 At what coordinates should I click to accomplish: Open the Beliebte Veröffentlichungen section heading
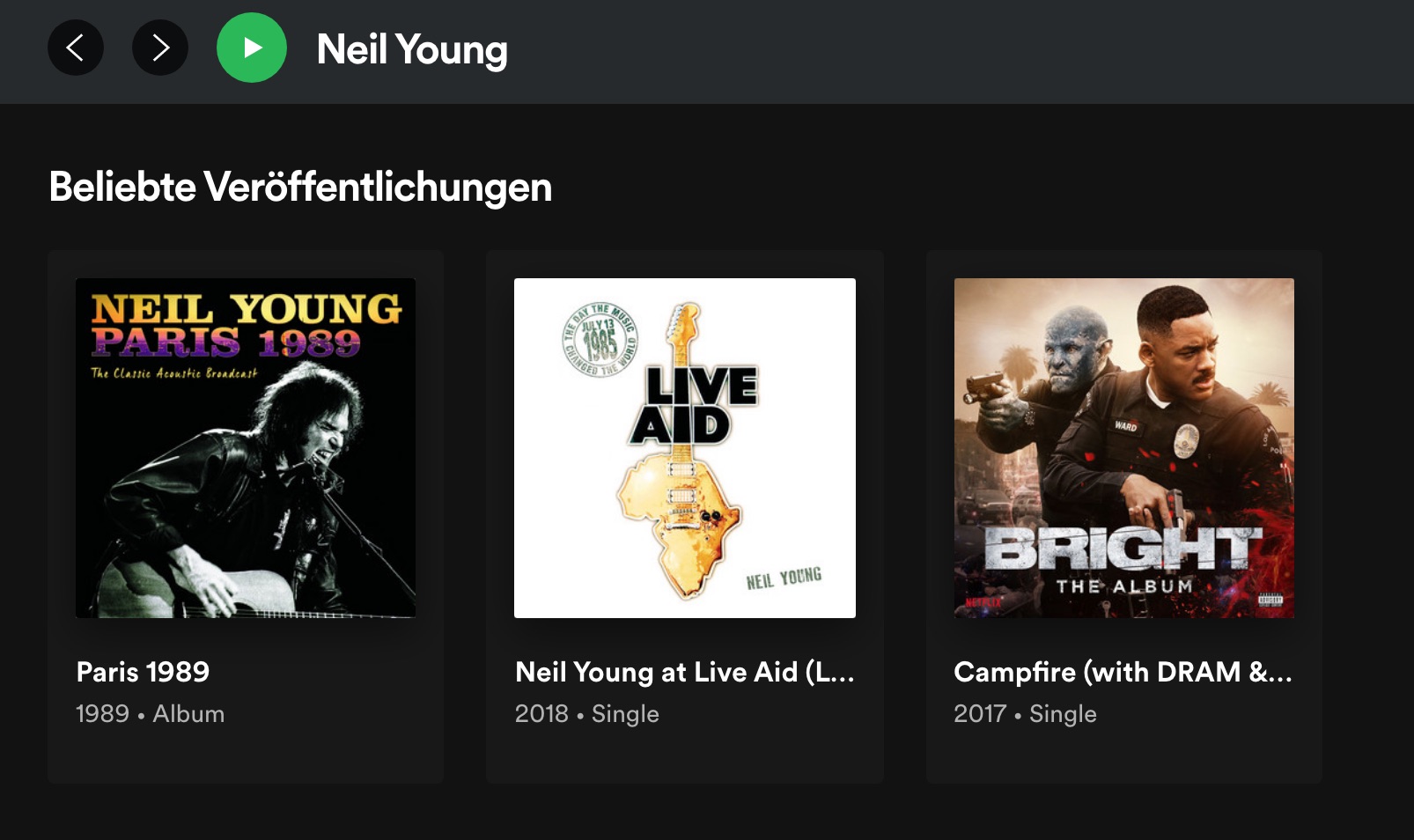(x=300, y=186)
